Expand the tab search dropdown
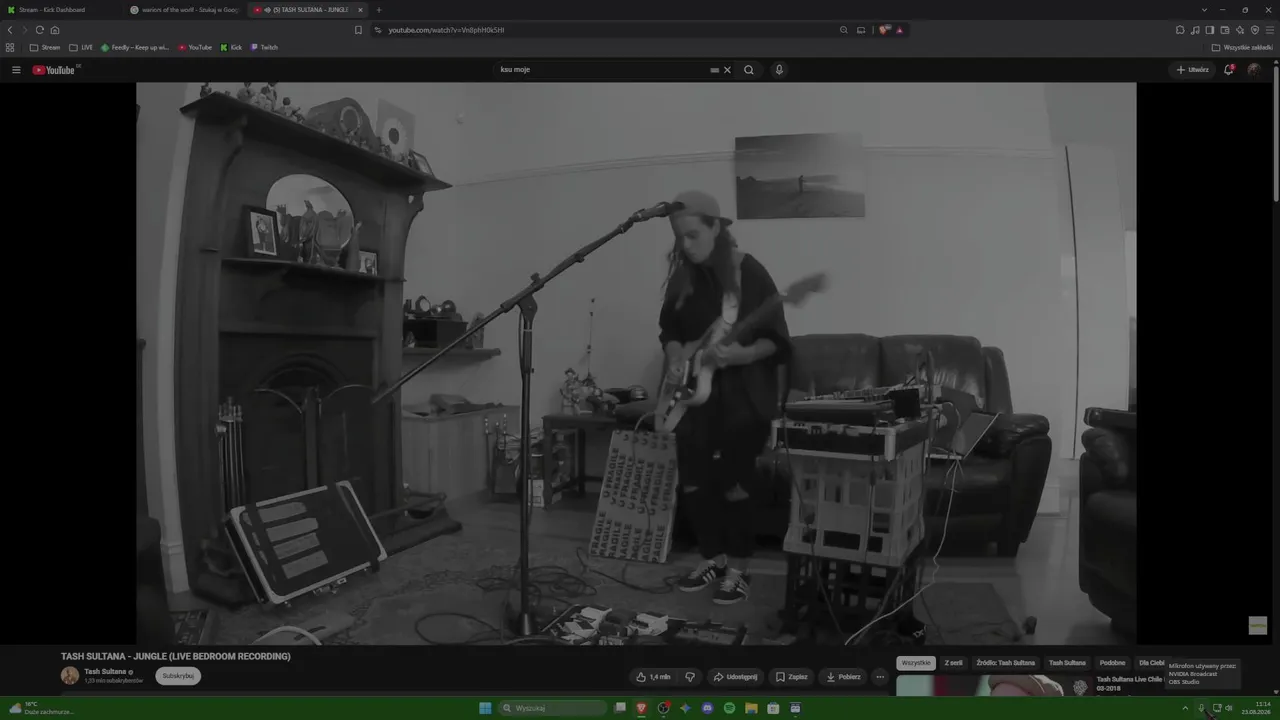This screenshot has width=1280, height=720. 1204,10
